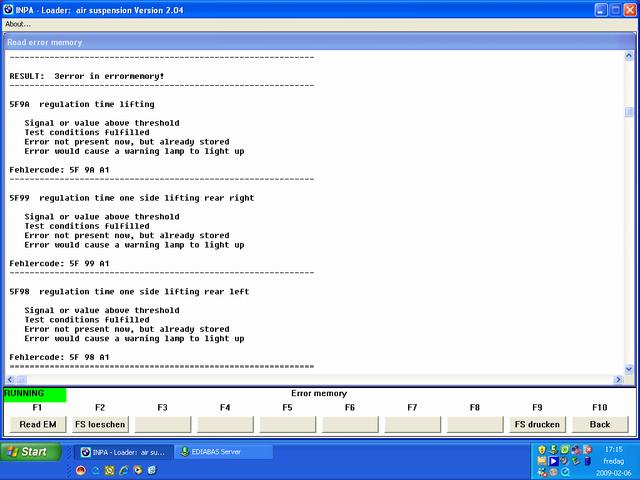
Task: Click the blank F5 button
Action: tap(287, 424)
